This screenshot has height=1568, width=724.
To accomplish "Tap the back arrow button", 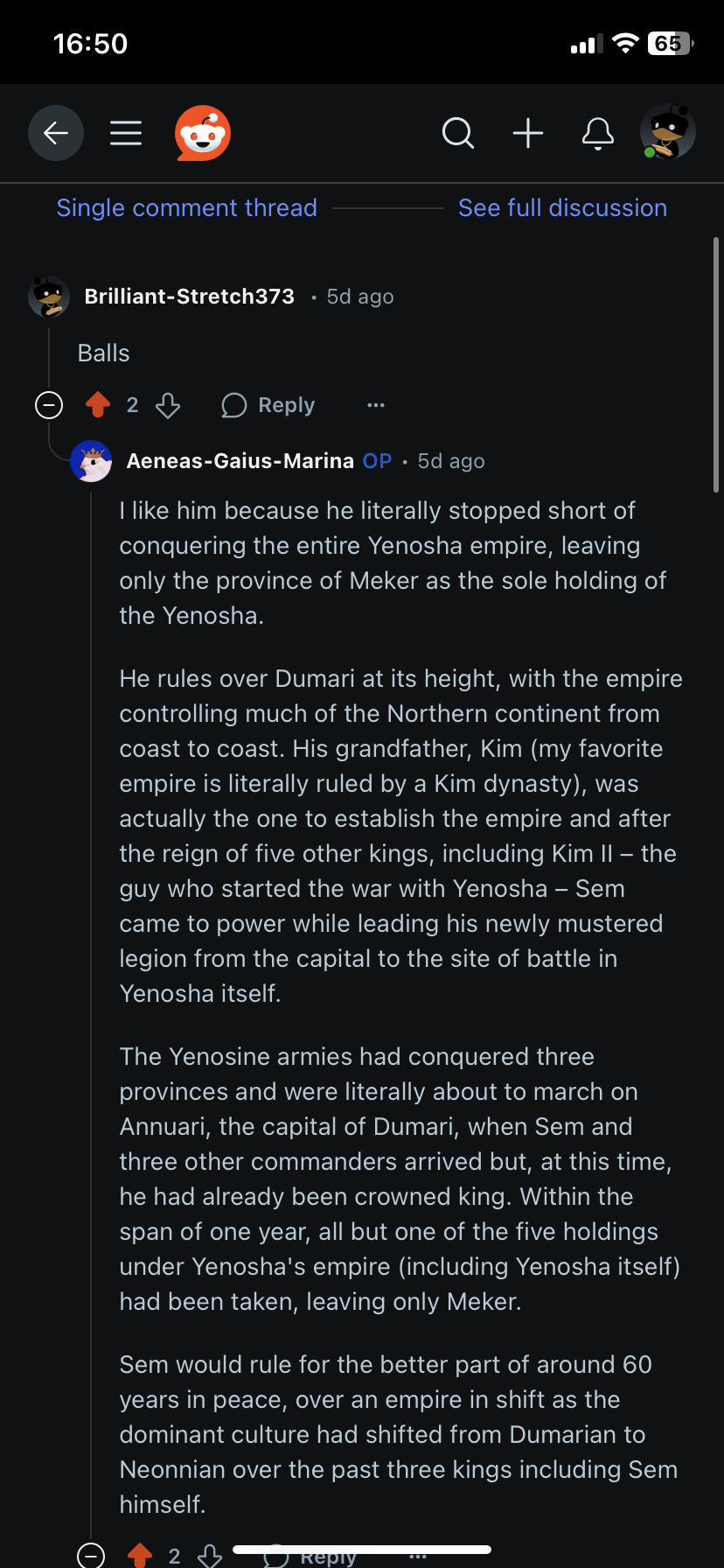I will tap(56, 133).
